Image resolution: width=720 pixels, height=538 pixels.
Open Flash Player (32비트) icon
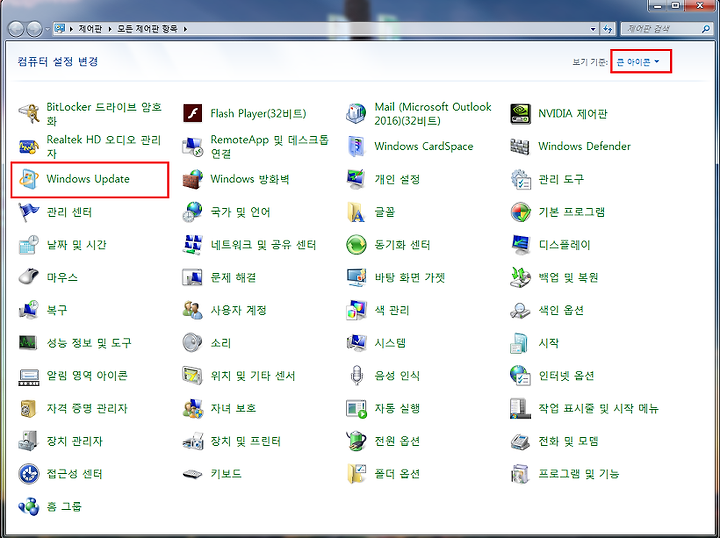(x=192, y=113)
